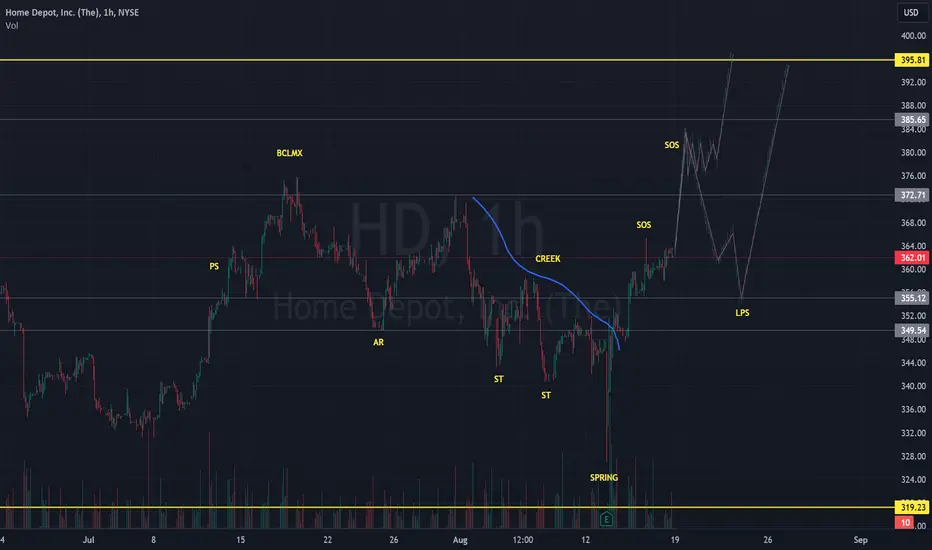Select the 372.71 price level label
932x550 pixels.
912,195
